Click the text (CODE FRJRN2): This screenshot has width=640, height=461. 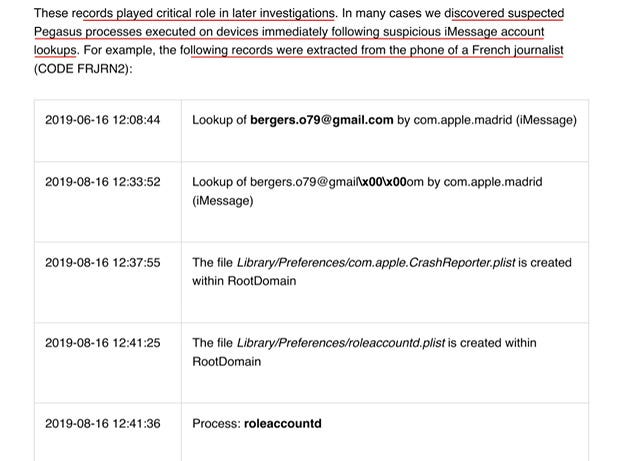point(83,69)
